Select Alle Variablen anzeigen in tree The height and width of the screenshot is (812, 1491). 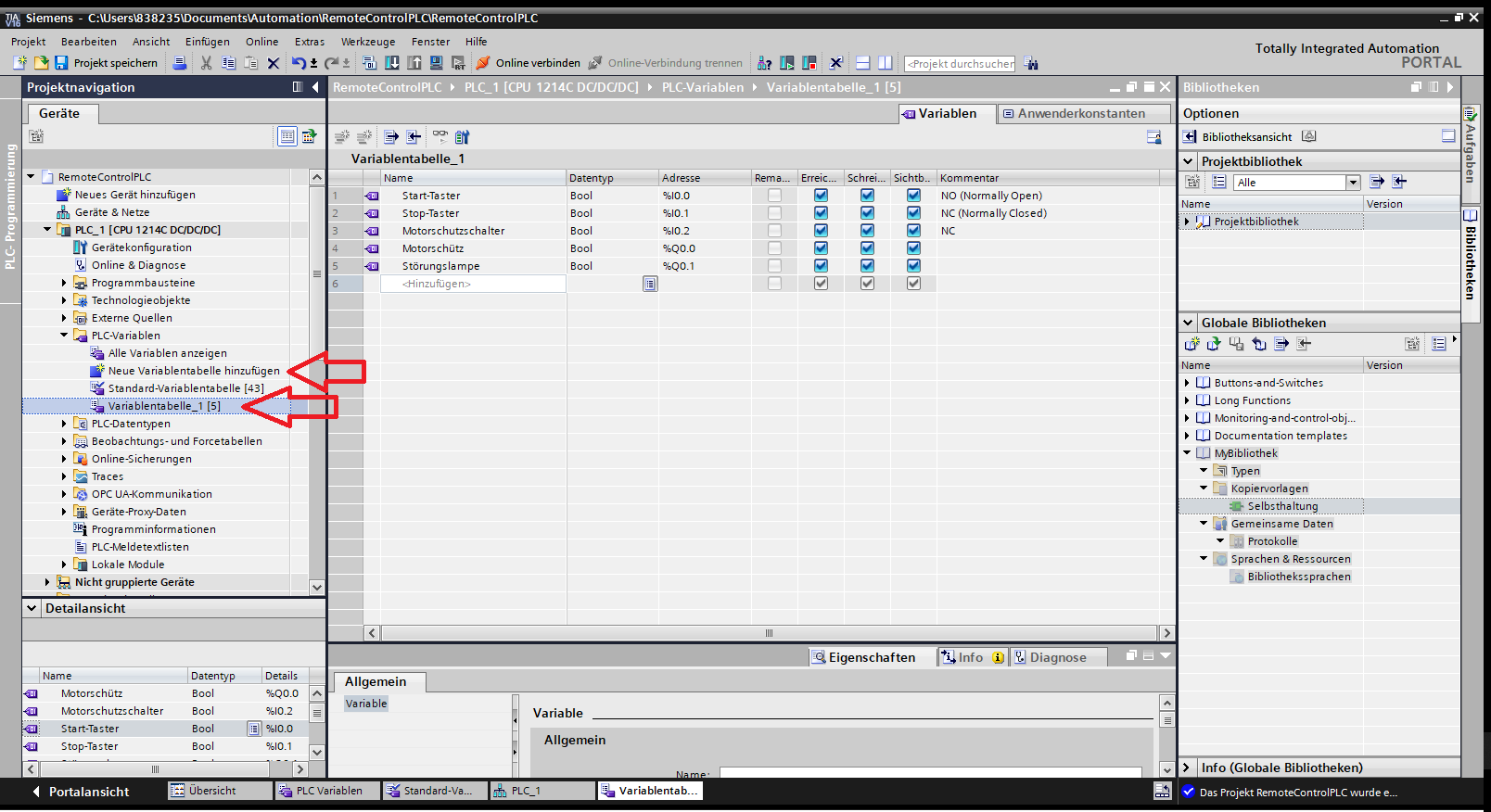[x=167, y=353]
